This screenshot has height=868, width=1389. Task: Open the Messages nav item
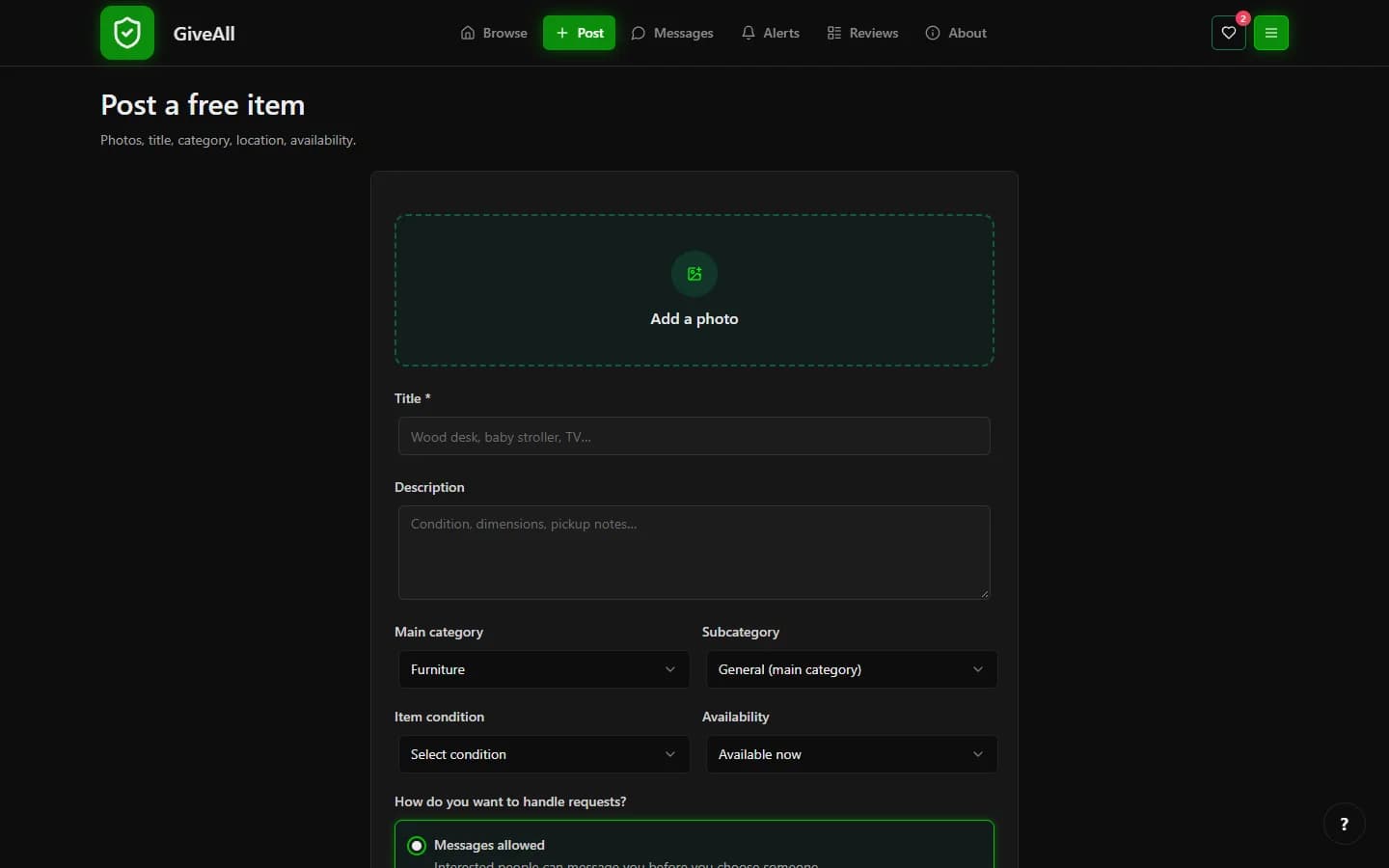coord(672,33)
